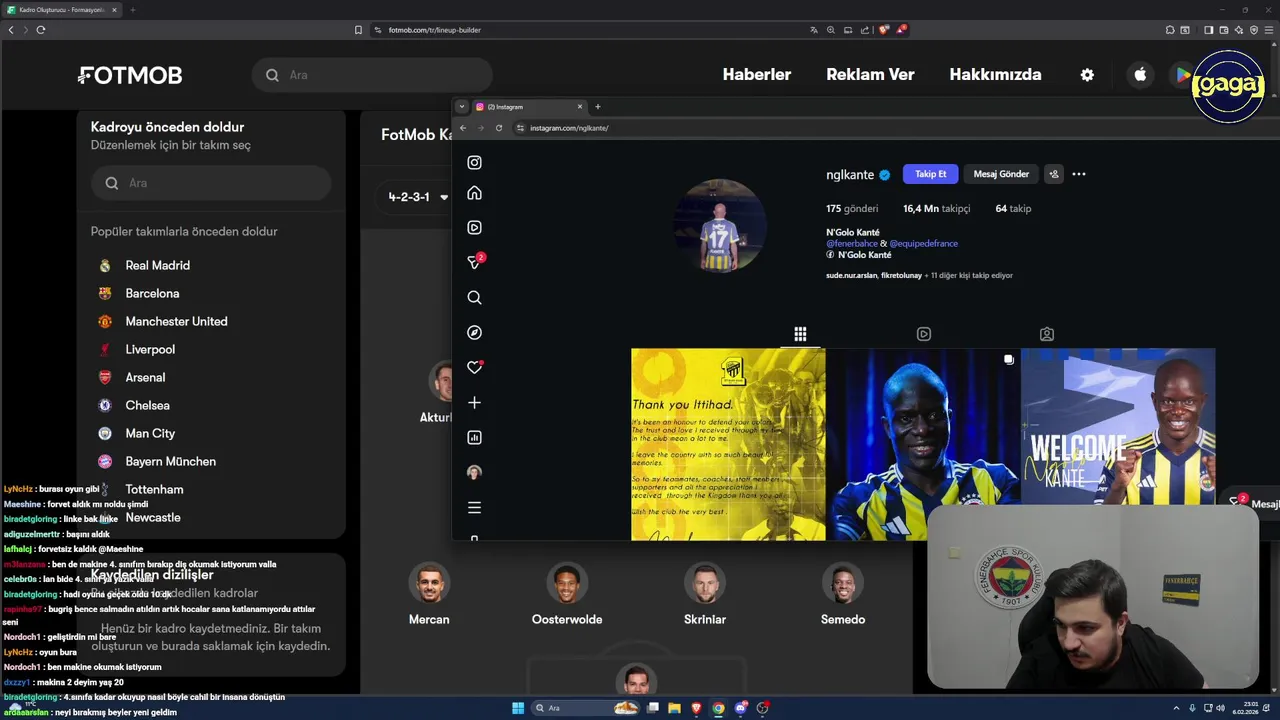Select Oosterwolde player in lineup
The image size is (1280, 720).
567,595
